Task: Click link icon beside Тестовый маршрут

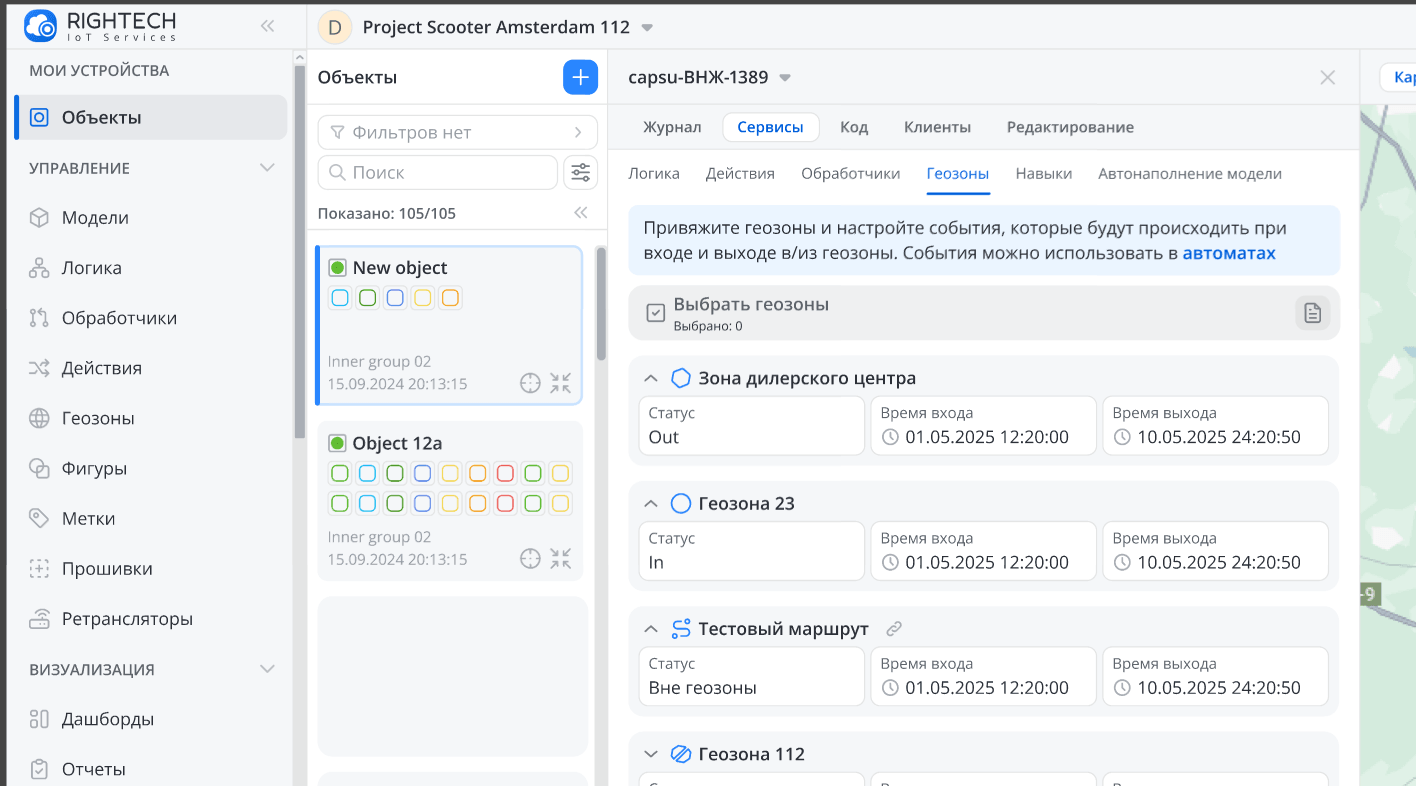Action: tap(894, 629)
